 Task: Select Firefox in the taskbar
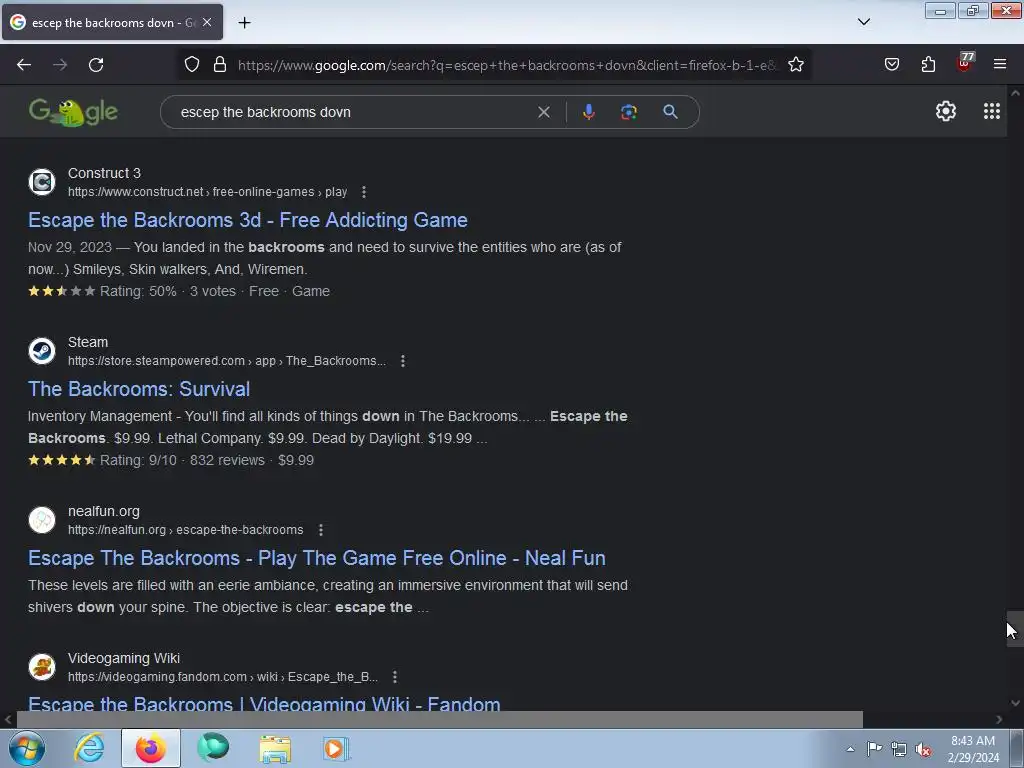(151, 748)
